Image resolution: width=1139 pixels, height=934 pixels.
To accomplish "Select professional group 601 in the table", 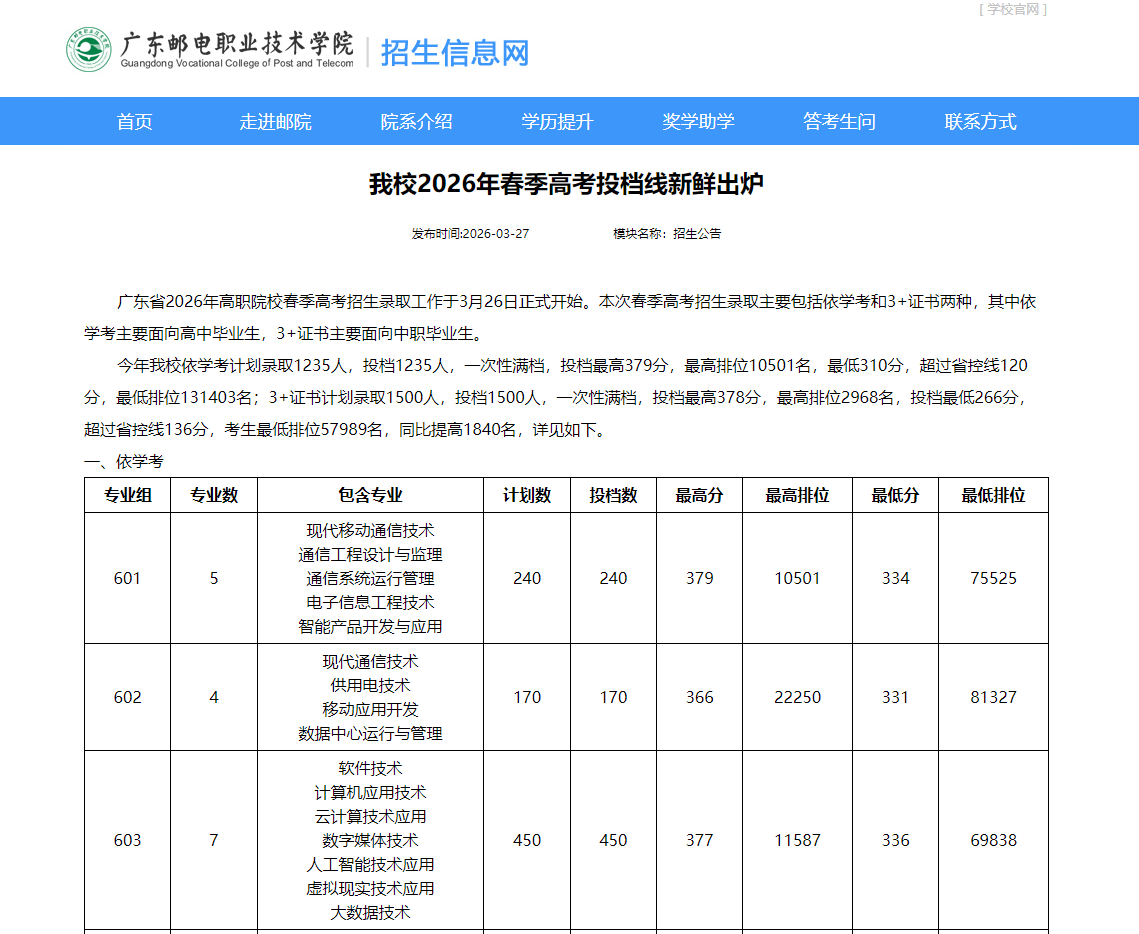I will coord(127,578).
